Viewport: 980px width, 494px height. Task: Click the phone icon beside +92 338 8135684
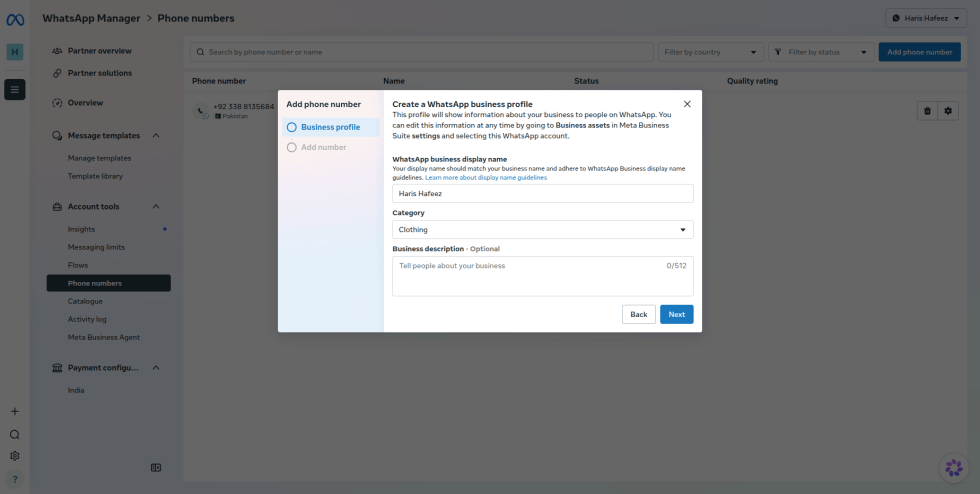point(201,111)
